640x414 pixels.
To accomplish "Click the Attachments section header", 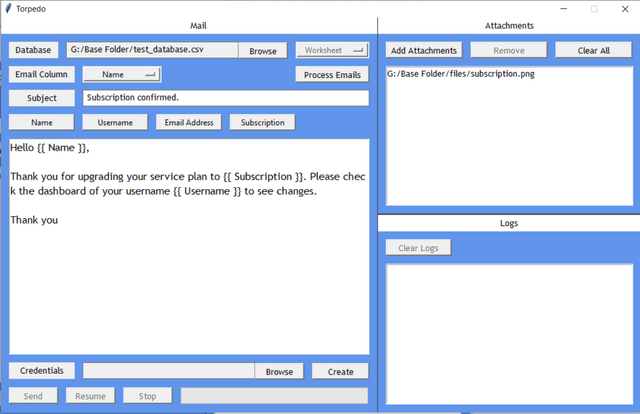I will point(509,26).
